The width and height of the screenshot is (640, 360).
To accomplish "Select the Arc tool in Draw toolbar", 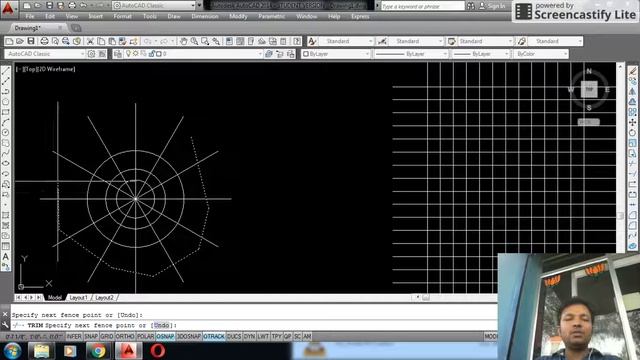I will click(6, 122).
